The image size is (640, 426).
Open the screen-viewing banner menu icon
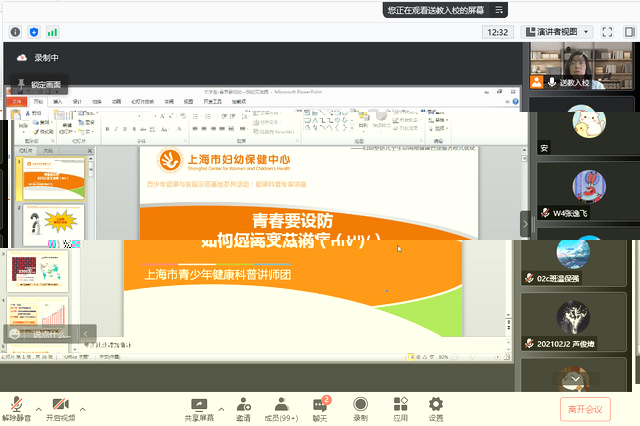[x=499, y=10]
